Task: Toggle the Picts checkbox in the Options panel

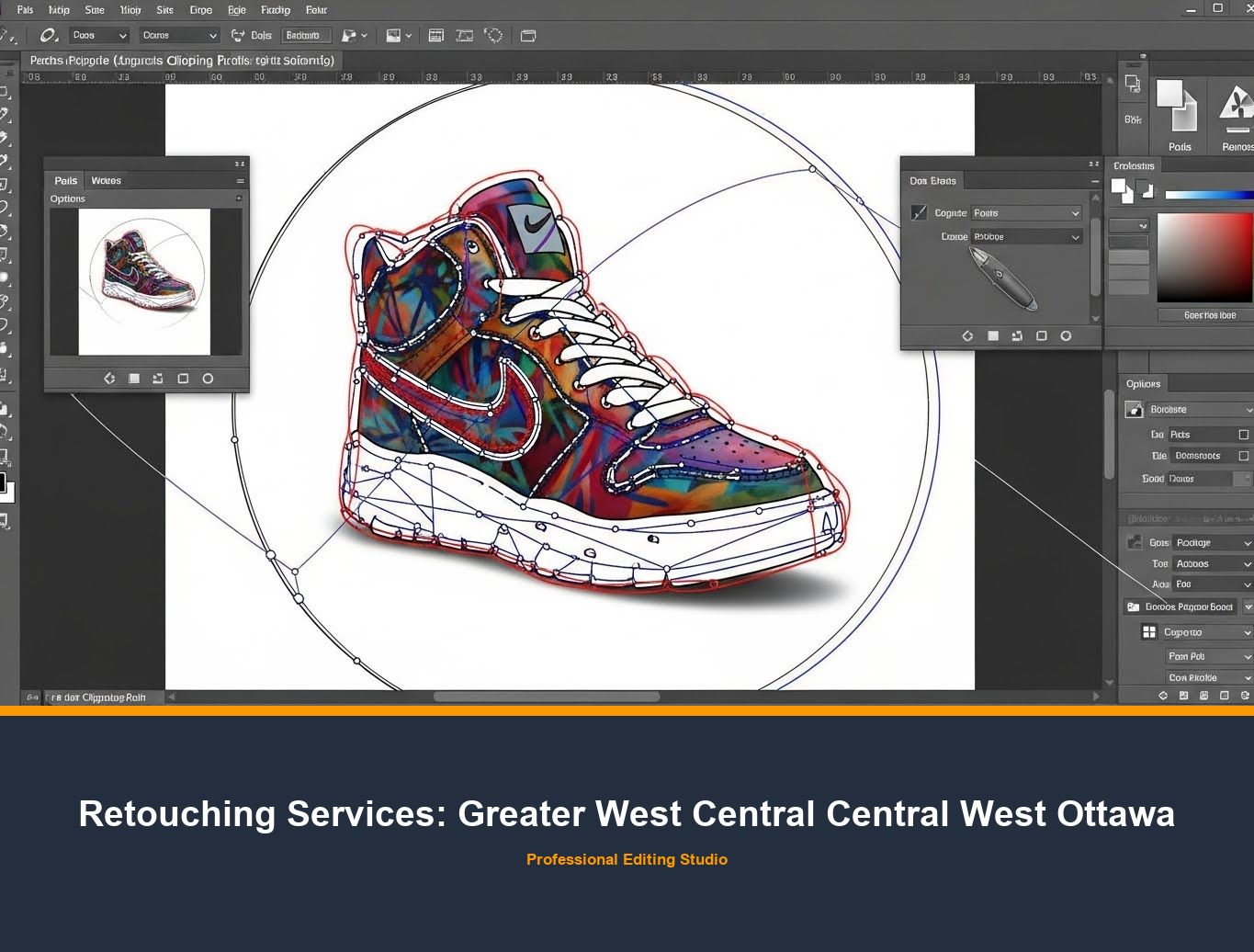Action: tap(1243, 434)
